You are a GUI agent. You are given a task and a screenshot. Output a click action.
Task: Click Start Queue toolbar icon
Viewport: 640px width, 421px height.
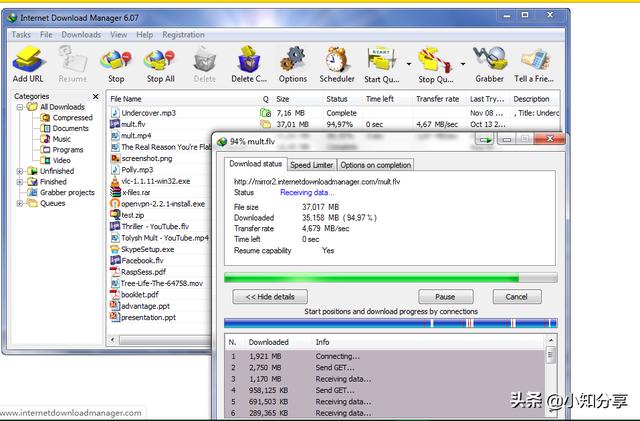click(382, 65)
